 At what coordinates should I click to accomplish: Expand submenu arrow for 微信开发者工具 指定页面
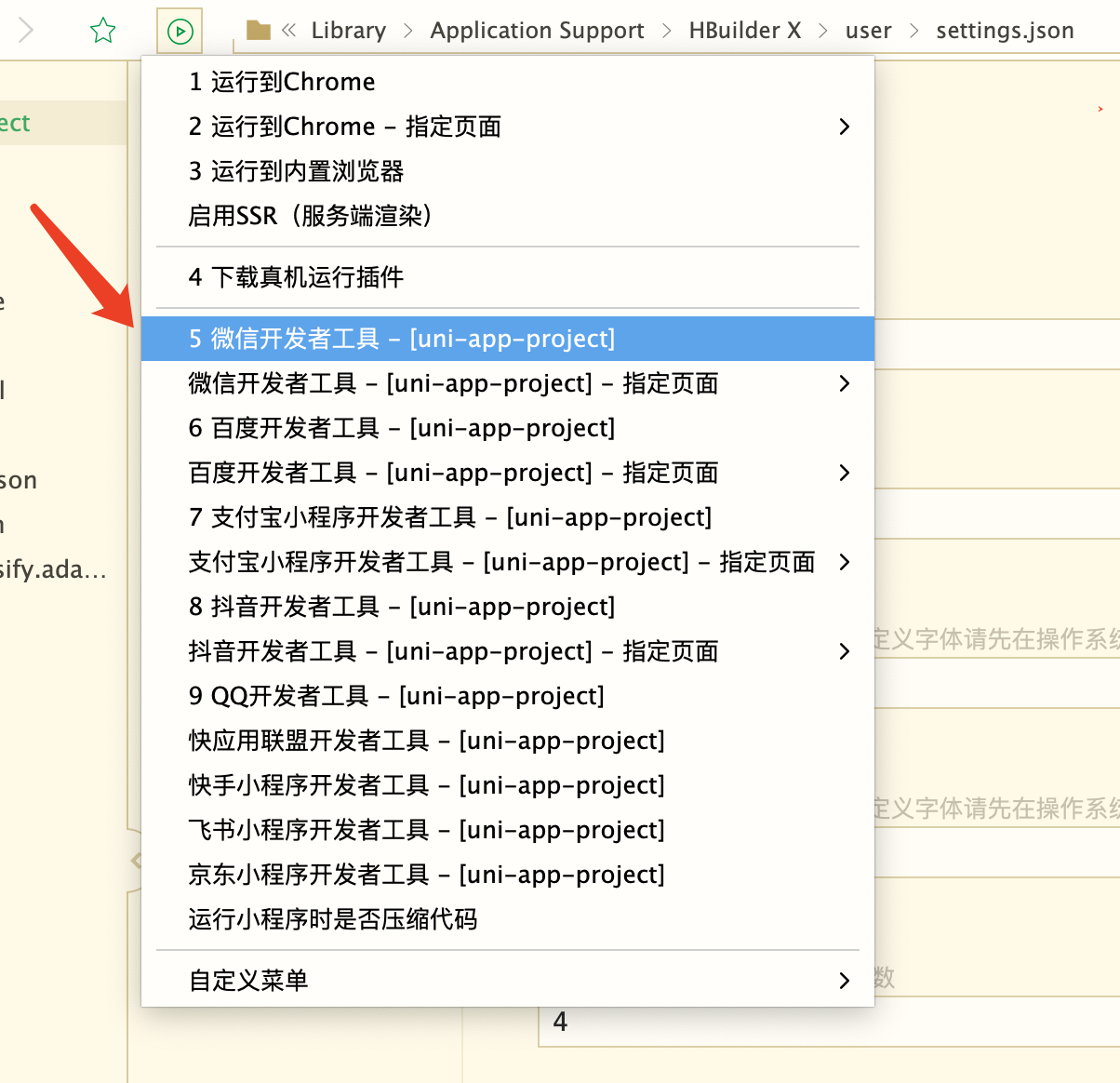click(844, 383)
